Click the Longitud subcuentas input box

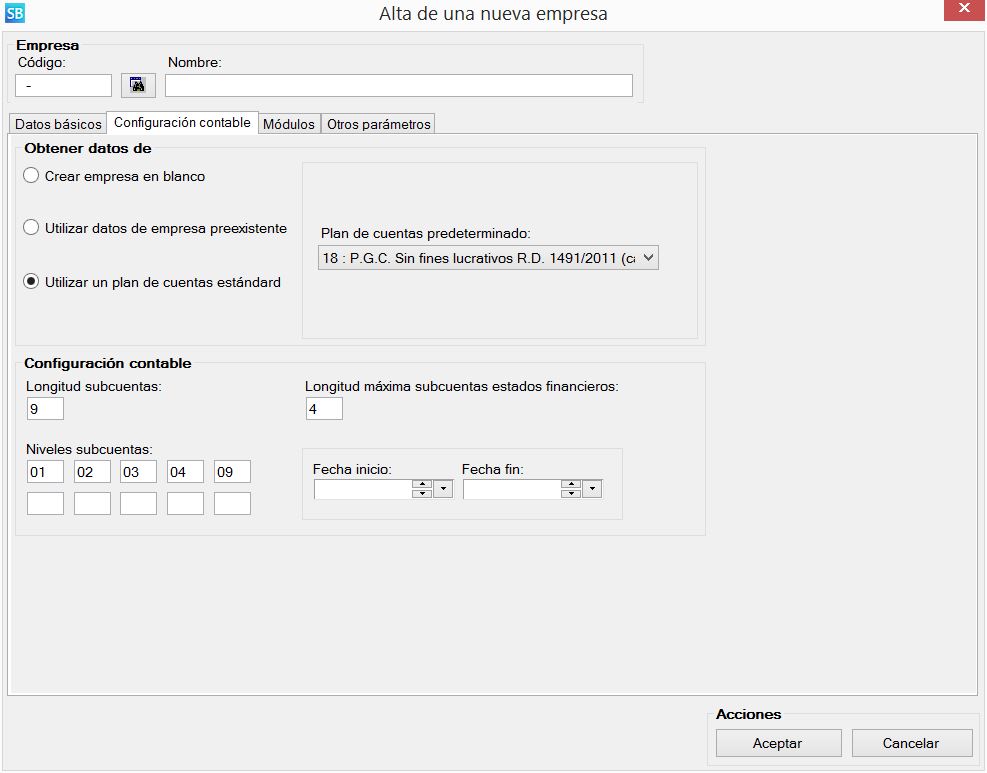(x=45, y=408)
